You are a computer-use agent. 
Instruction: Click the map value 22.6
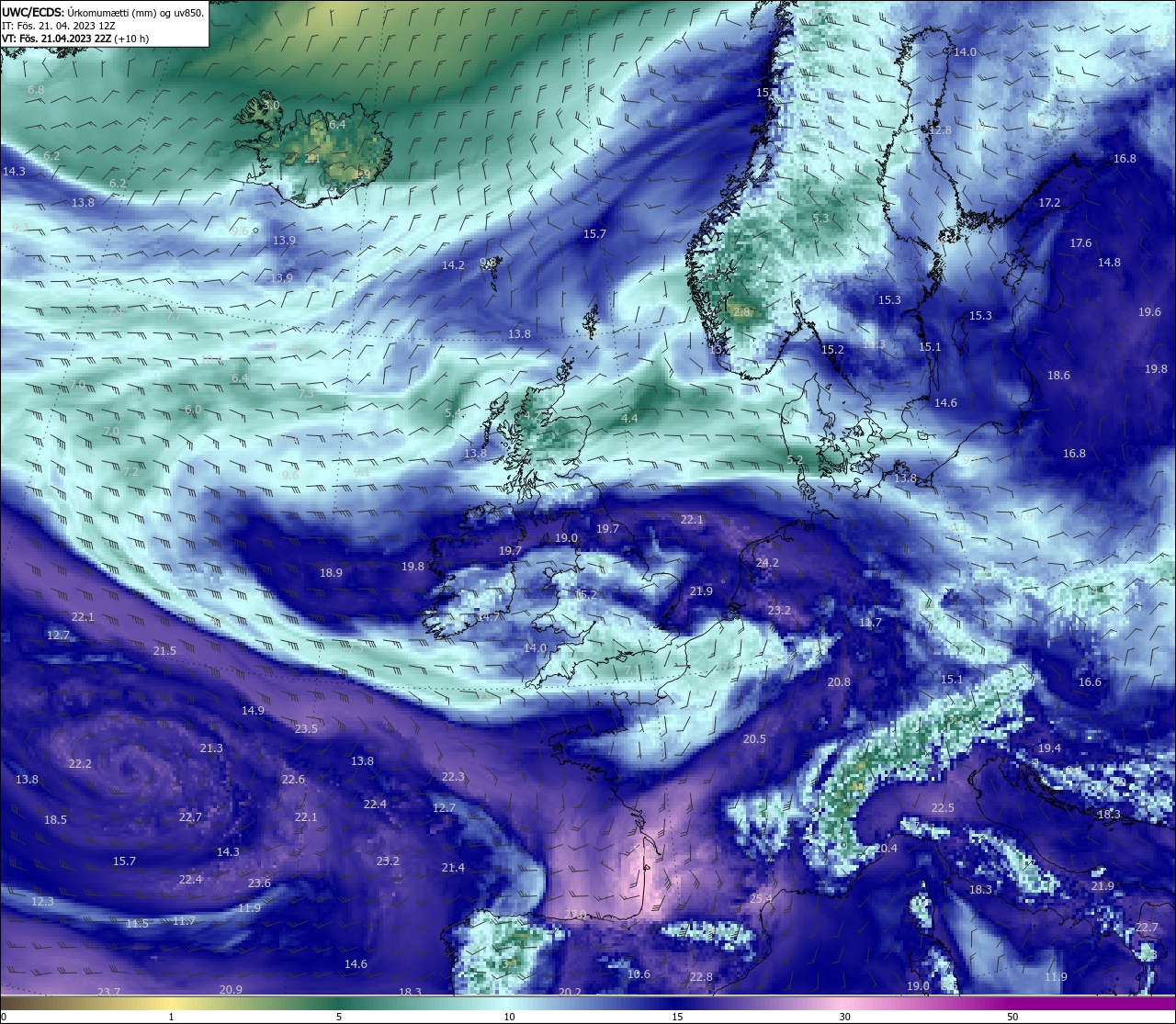(x=293, y=780)
